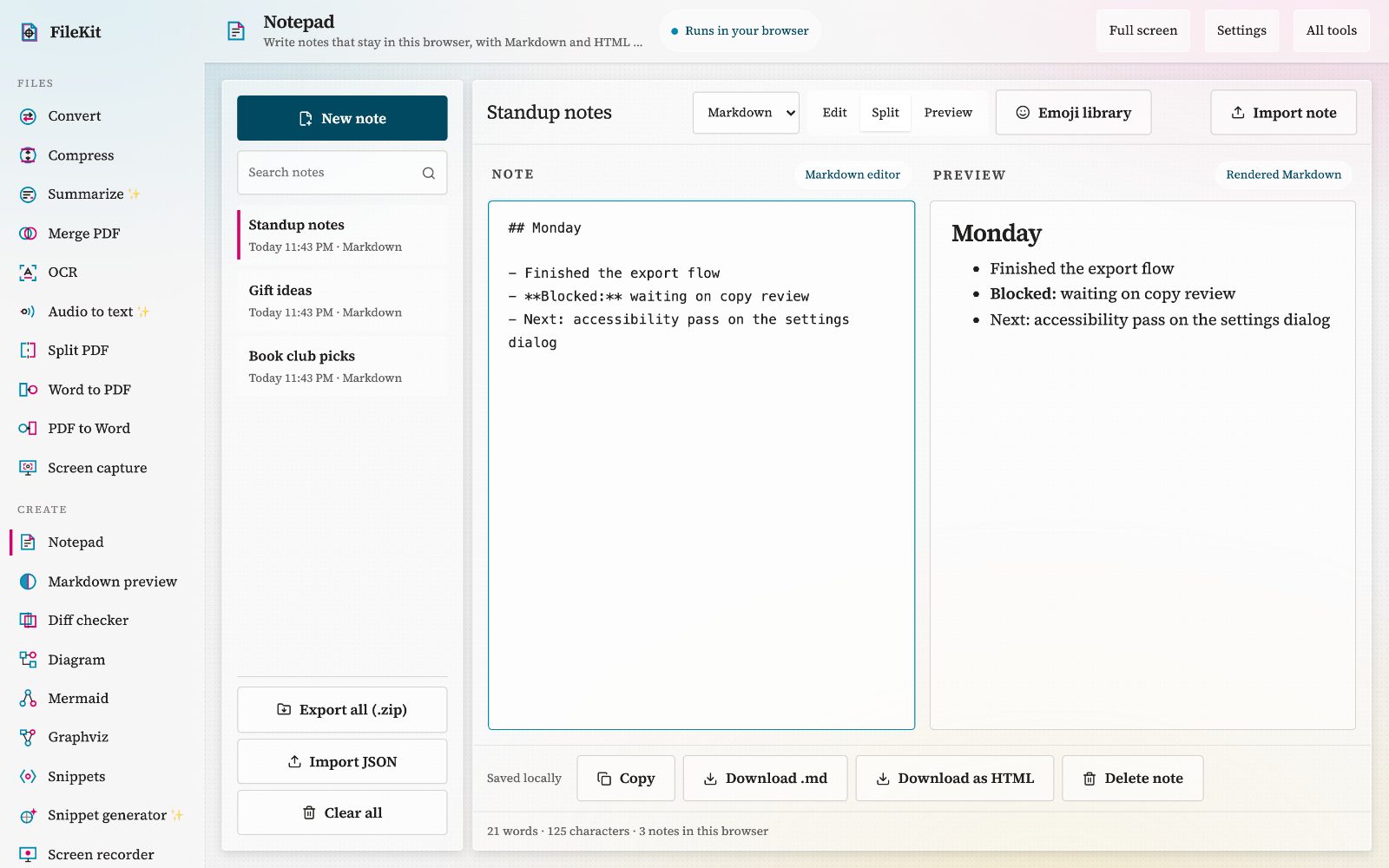Switch the editor to Preview mode
The height and width of the screenshot is (868, 1389).
click(x=948, y=113)
